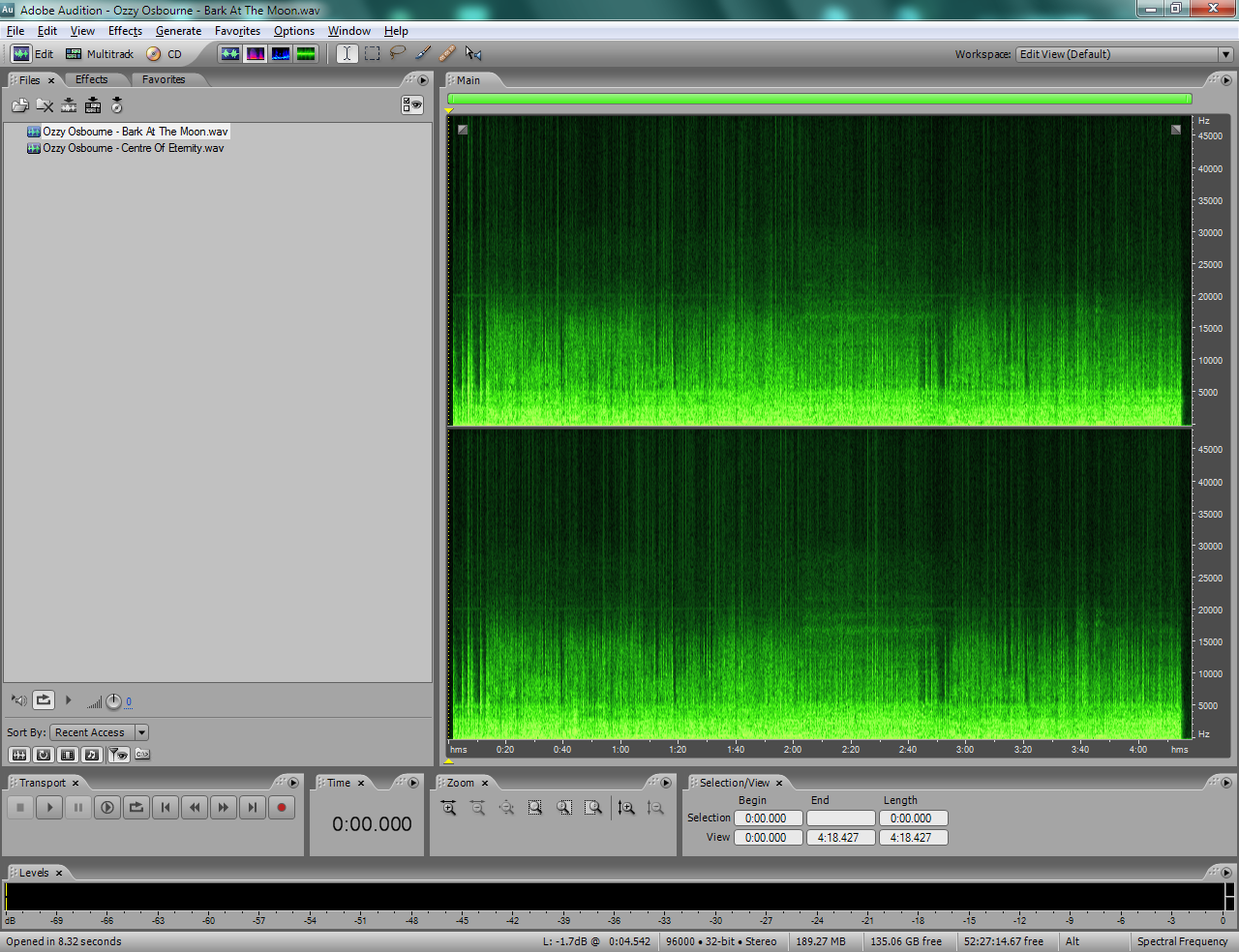Image resolution: width=1239 pixels, height=952 pixels.
Task: Click Zoom Out Full Both Axes icon
Action: point(507,808)
